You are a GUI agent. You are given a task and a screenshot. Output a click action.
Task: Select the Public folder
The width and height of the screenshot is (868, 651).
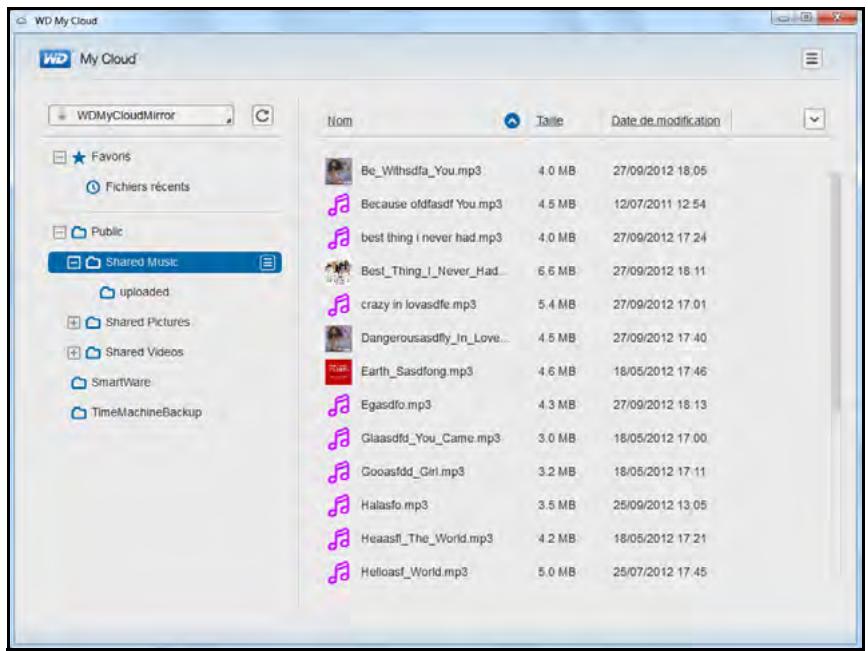[107, 231]
